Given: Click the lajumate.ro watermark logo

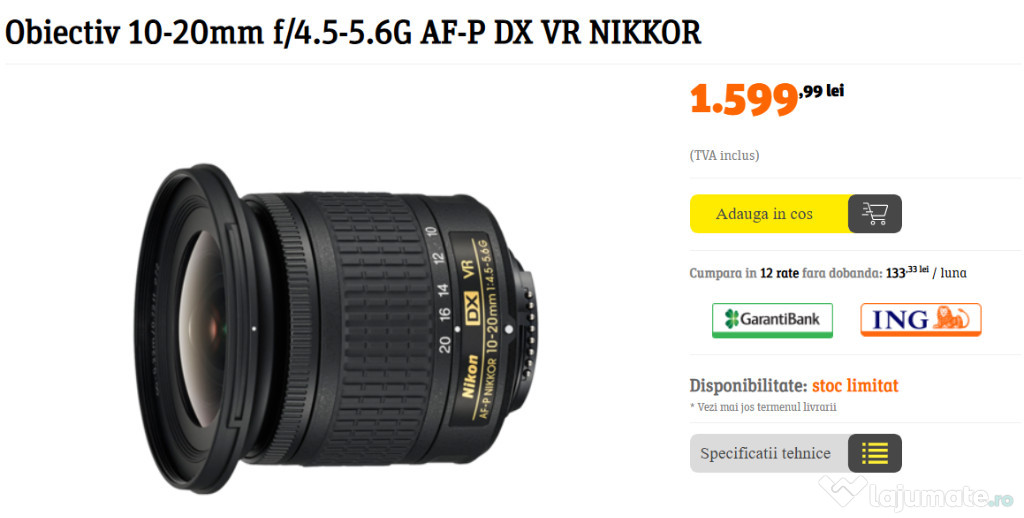Looking at the screenshot, I should (914, 494).
